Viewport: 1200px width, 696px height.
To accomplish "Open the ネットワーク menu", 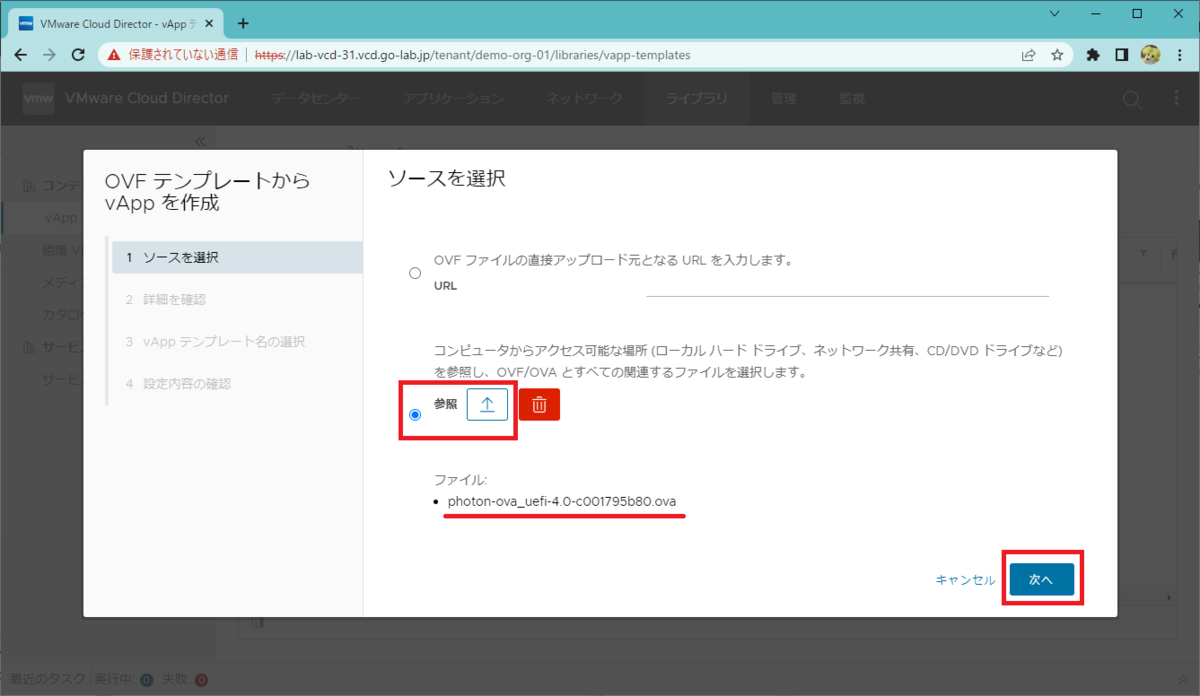I will pyautogui.click(x=584, y=99).
